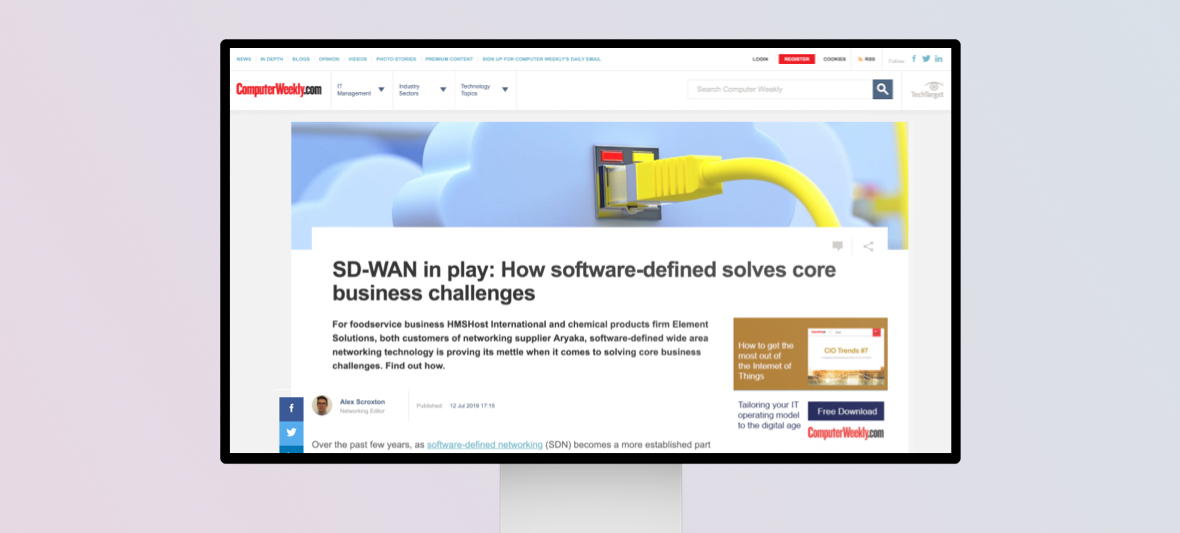Click the yellow cable hero image
This screenshot has width=1180, height=533.
(599, 174)
